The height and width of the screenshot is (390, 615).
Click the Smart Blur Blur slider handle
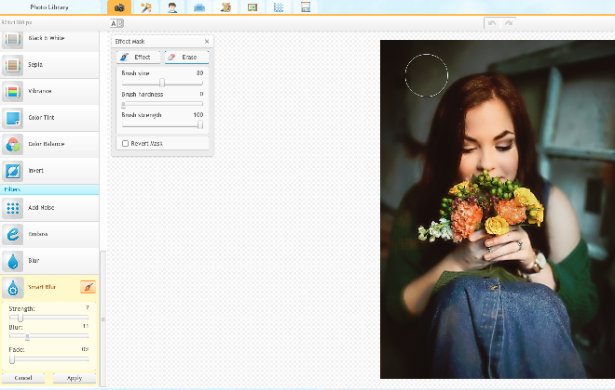[x=27, y=336]
